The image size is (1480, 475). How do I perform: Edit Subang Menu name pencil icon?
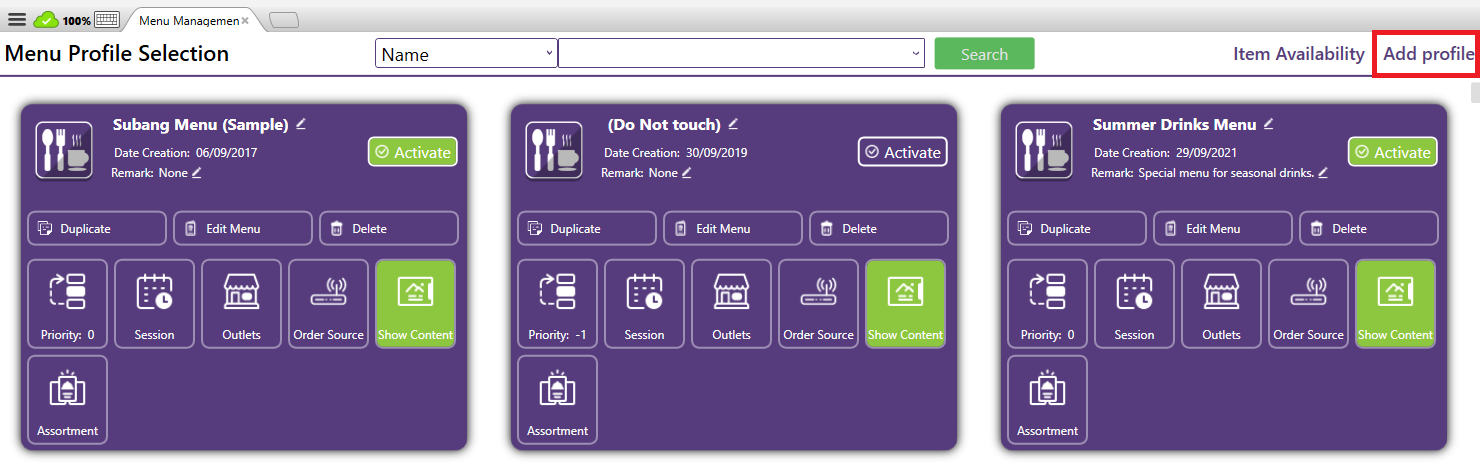tap(301, 124)
